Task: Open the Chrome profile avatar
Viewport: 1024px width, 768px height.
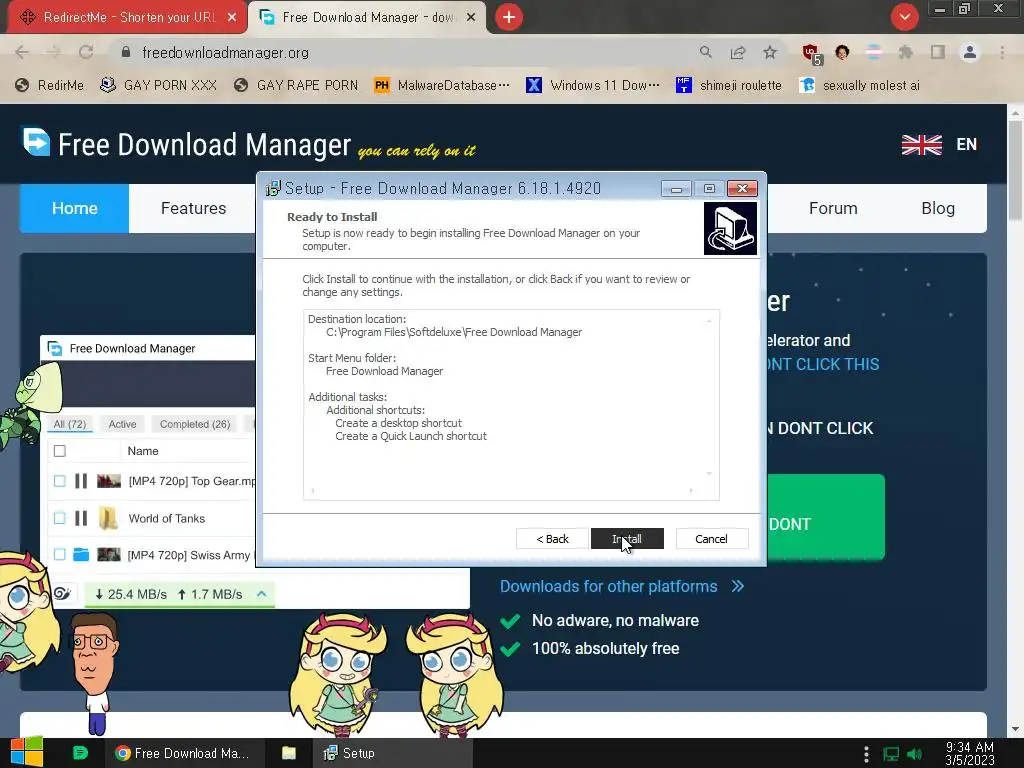Action: (970, 52)
